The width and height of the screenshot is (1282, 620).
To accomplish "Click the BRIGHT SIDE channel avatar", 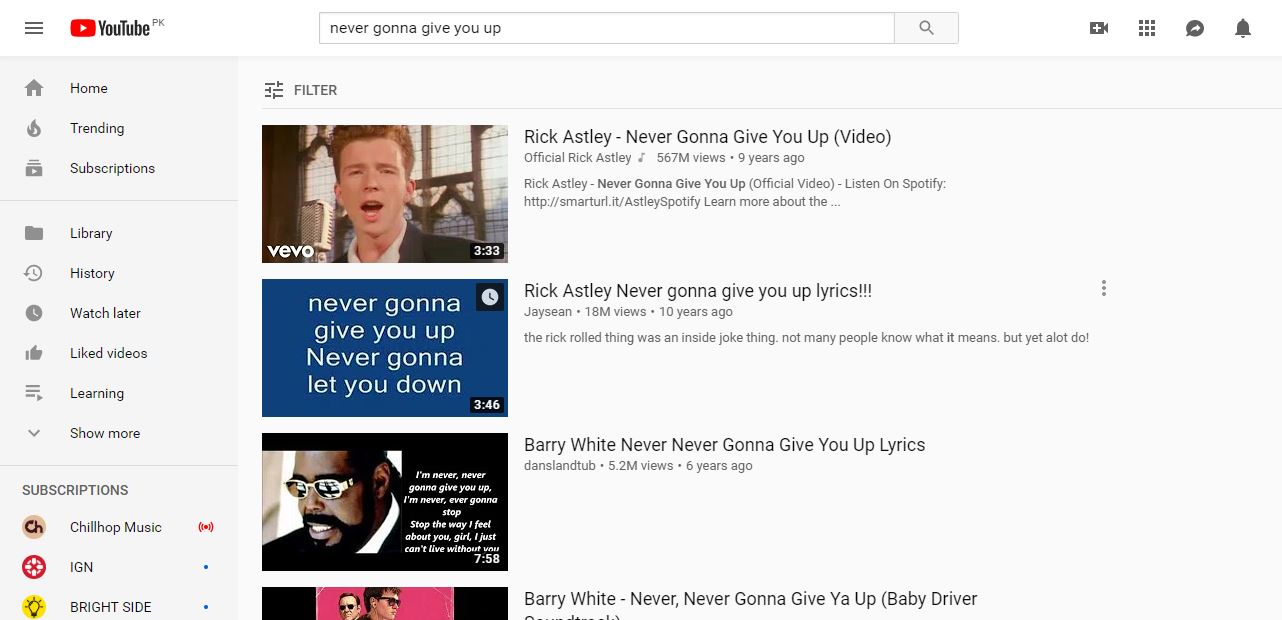I will tap(34, 607).
